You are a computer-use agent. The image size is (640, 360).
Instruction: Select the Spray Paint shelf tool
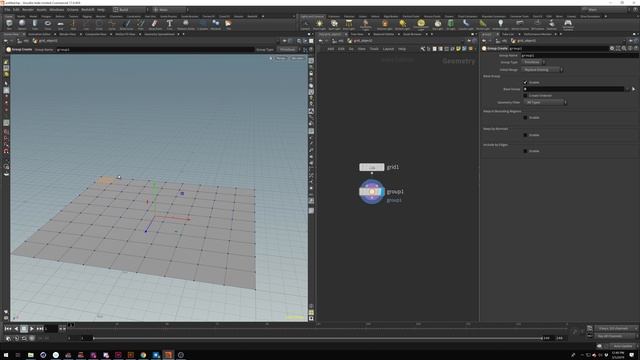[x=155, y=24]
